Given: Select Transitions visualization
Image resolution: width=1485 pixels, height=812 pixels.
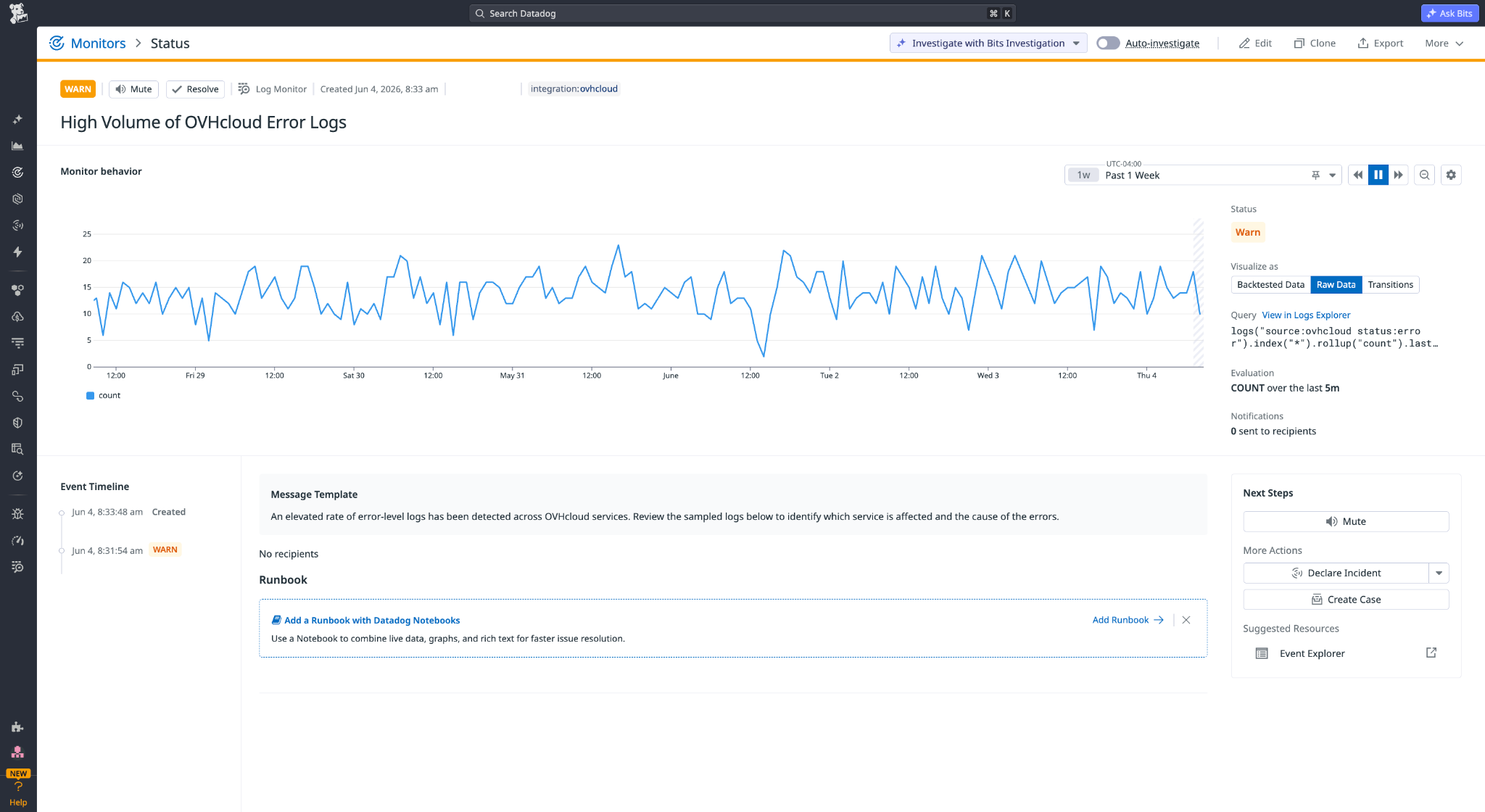Looking at the screenshot, I should pos(1390,285).
